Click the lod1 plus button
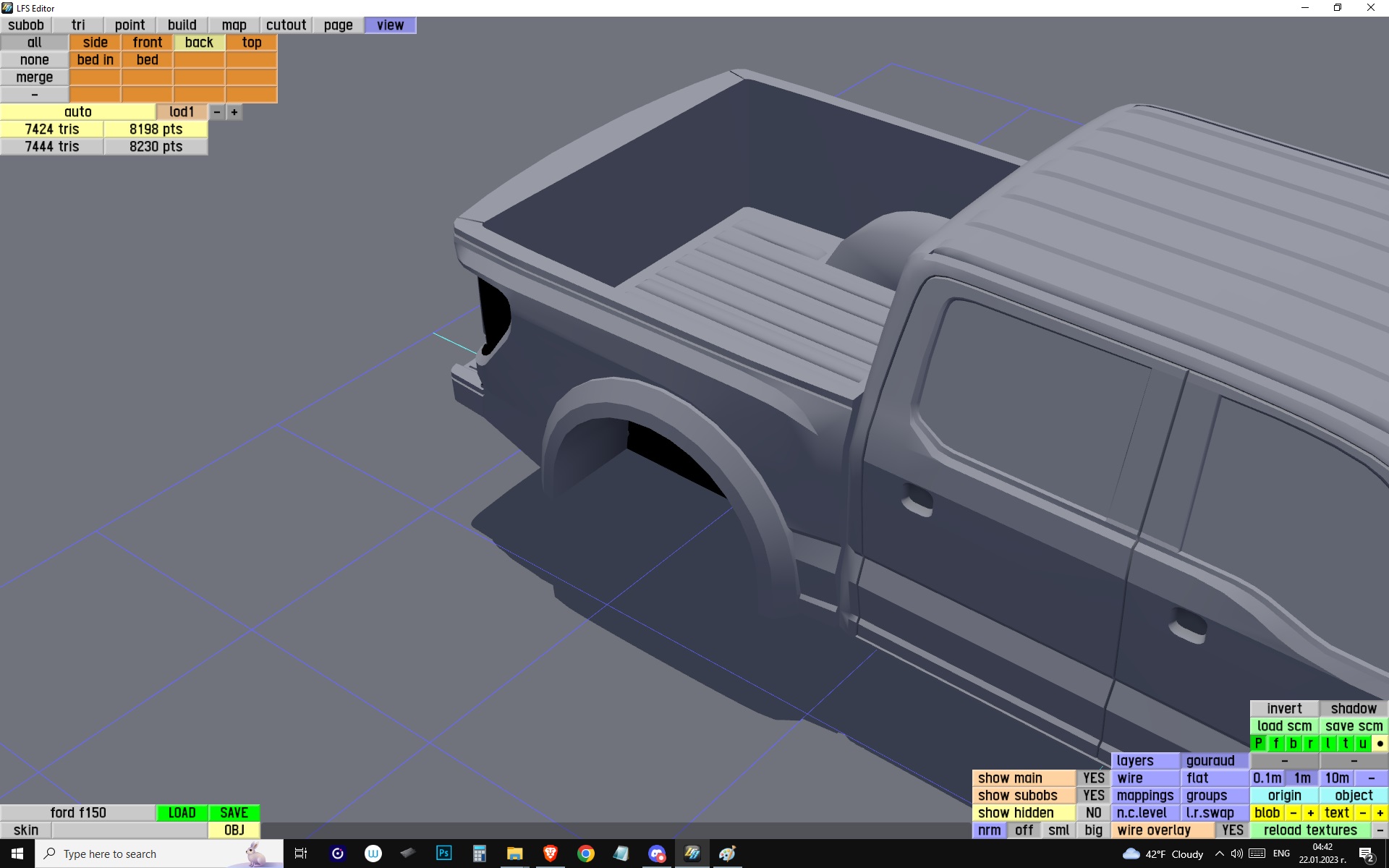The image size is (1389, 868). pos(234,112)
